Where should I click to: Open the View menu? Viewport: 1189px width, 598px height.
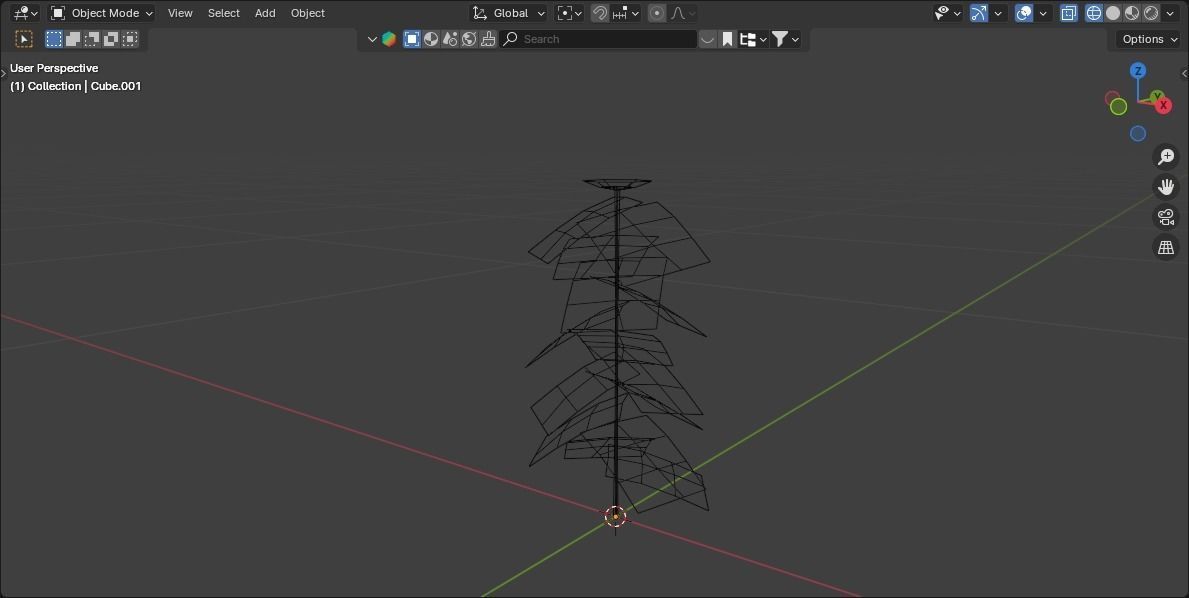[180, 13]
